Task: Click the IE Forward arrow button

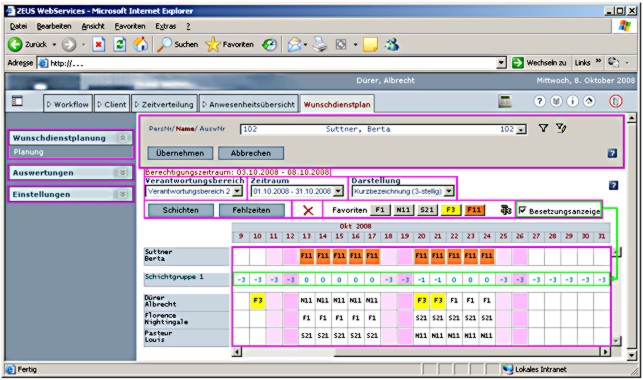Action: (x=69, y=44)
